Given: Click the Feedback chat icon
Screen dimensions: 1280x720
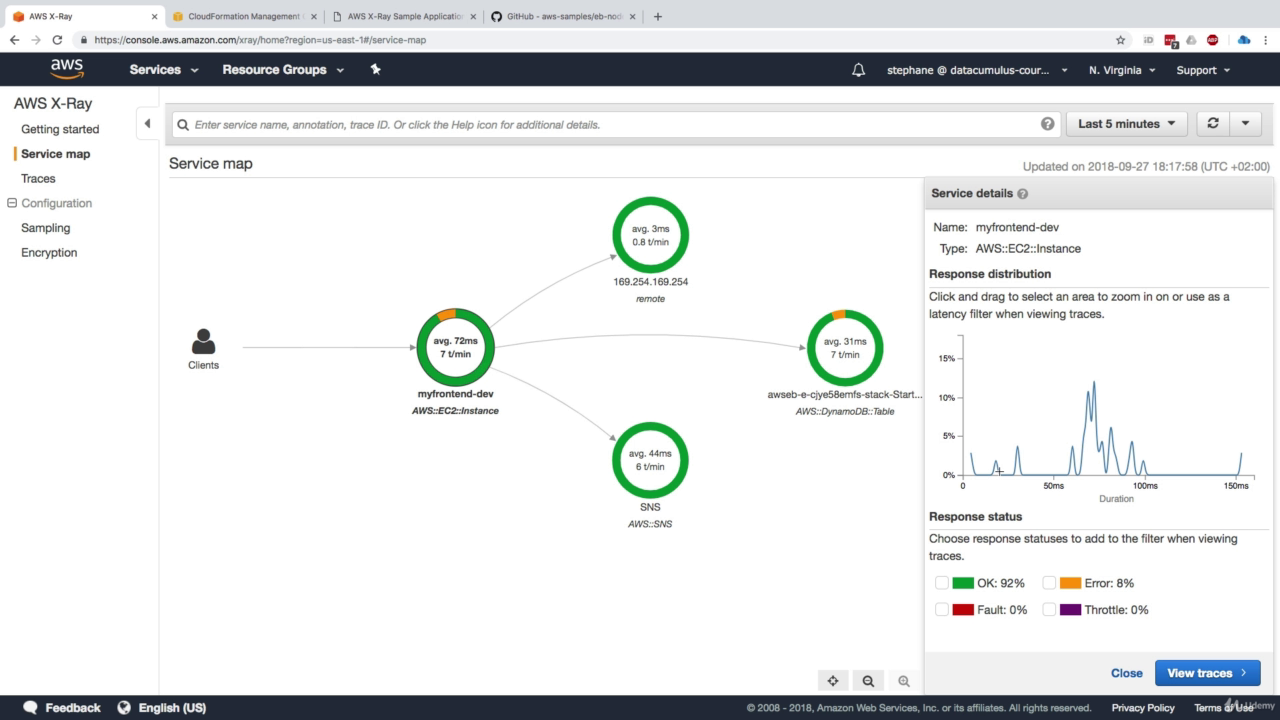Looking at the screenshot, I should [x=30, y=707].
